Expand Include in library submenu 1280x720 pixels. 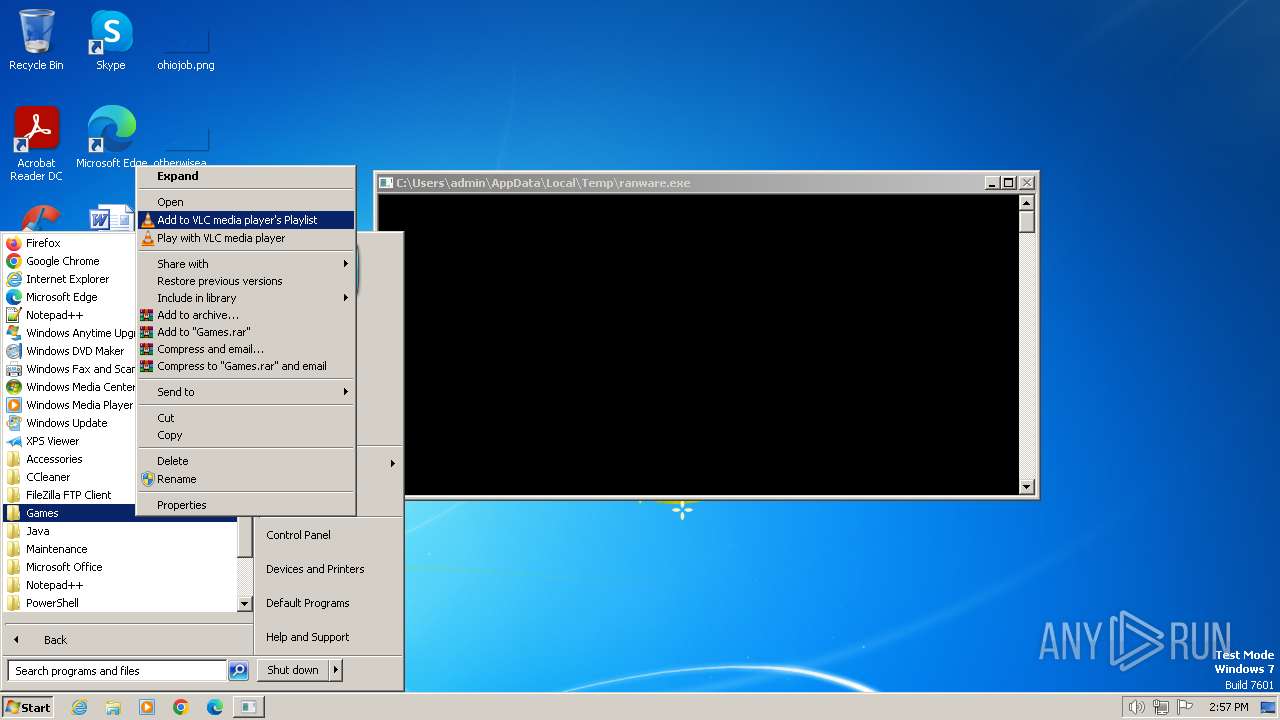pyautogui.click(x=246, y=298)
